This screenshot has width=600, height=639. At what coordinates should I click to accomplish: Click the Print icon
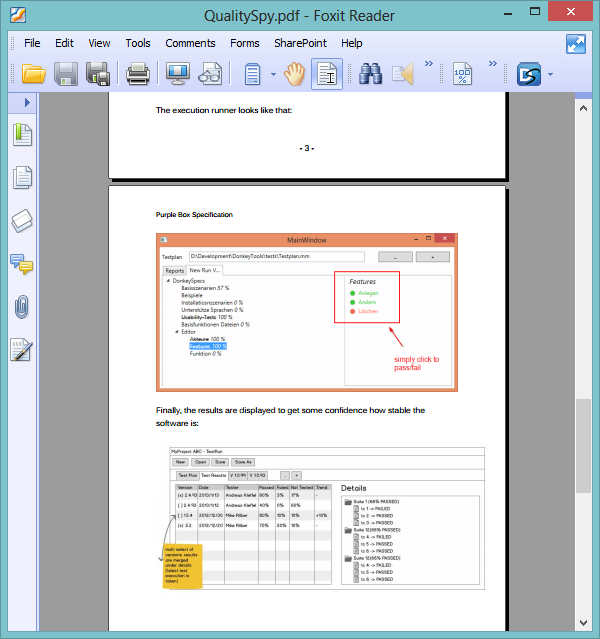click(138, 74)
